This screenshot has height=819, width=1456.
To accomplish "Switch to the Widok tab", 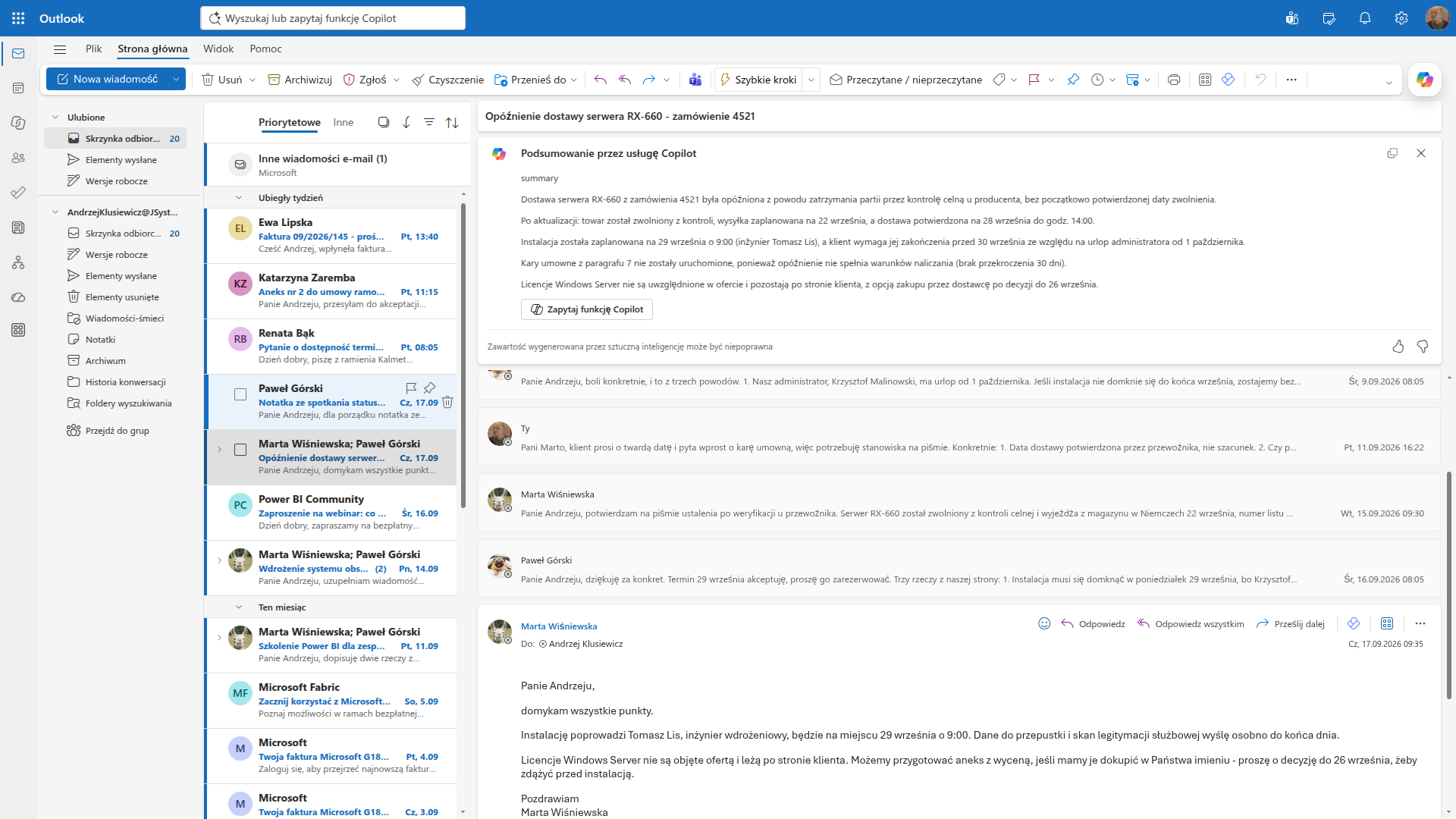I will tap(218, 49).
